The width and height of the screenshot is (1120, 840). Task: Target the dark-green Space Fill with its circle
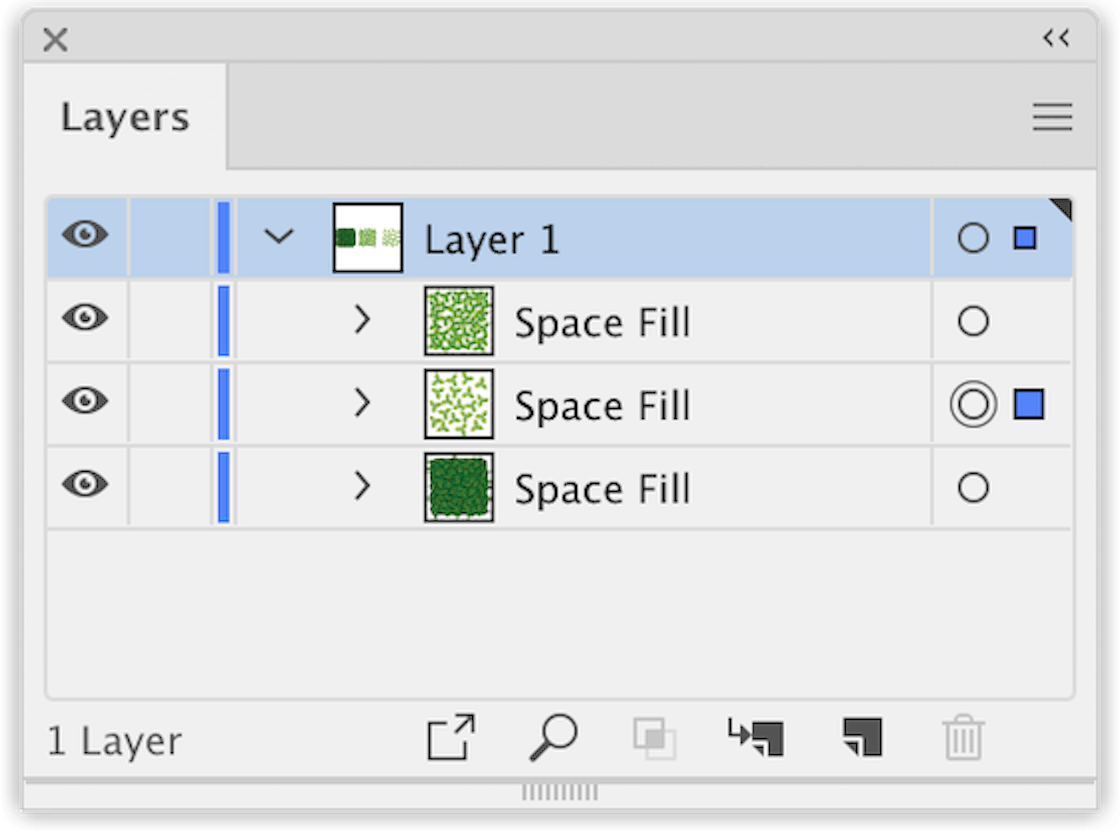(972, 488)
